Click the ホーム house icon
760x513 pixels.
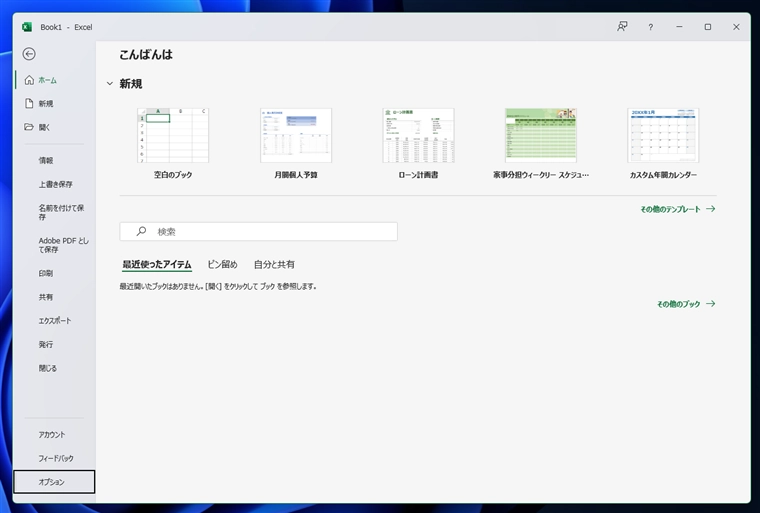[x=29, y=80]
